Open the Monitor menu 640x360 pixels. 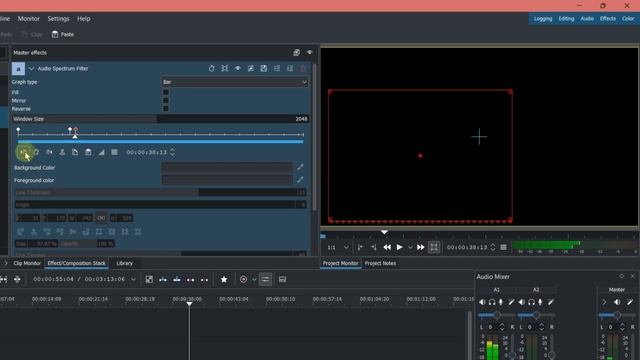(x=29, y=19)
